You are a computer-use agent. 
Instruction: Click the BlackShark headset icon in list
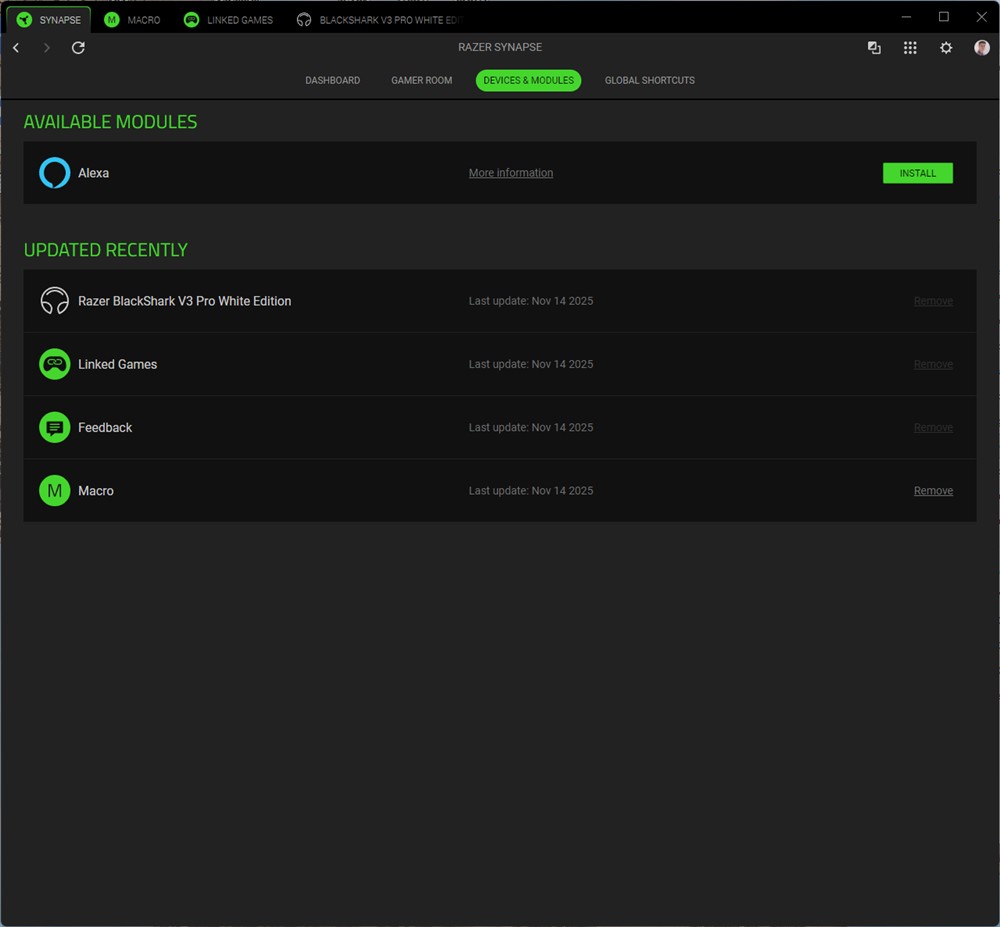pos(54,301)
